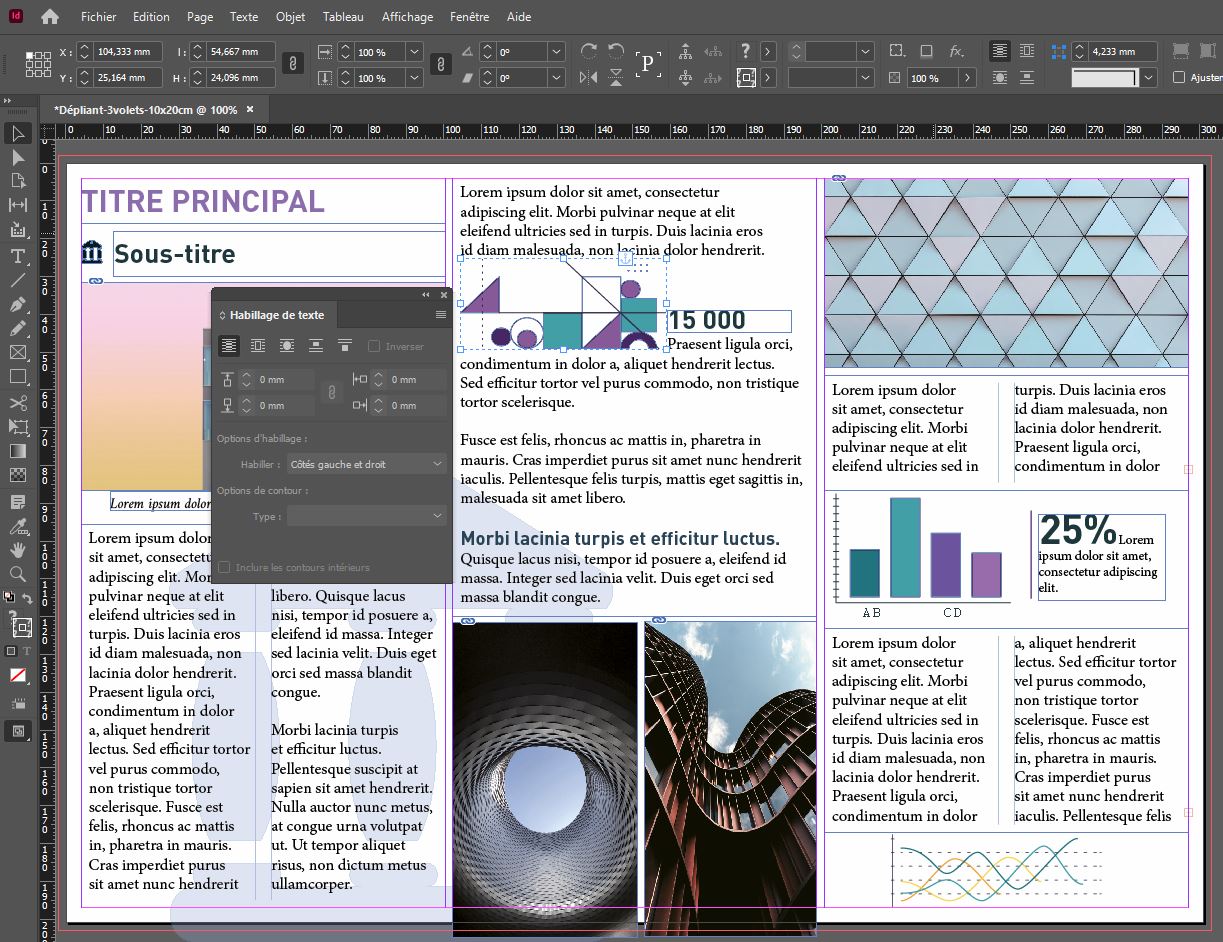Viewport: 1223px width, 942px height.
Task: Select 'Wrap around object shape' option
Action: pos(287,346)
